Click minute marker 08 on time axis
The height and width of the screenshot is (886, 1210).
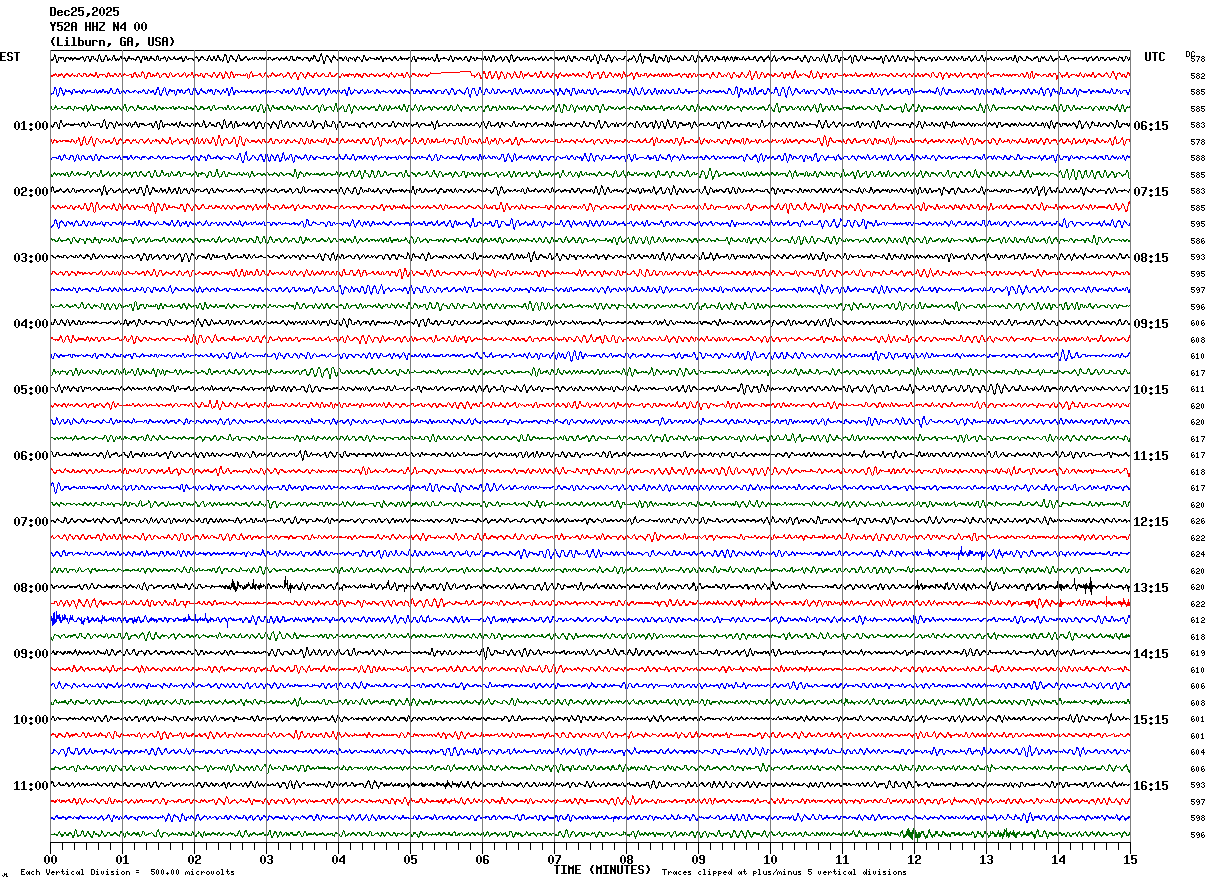pyautogui.click(x=626, y=859)
